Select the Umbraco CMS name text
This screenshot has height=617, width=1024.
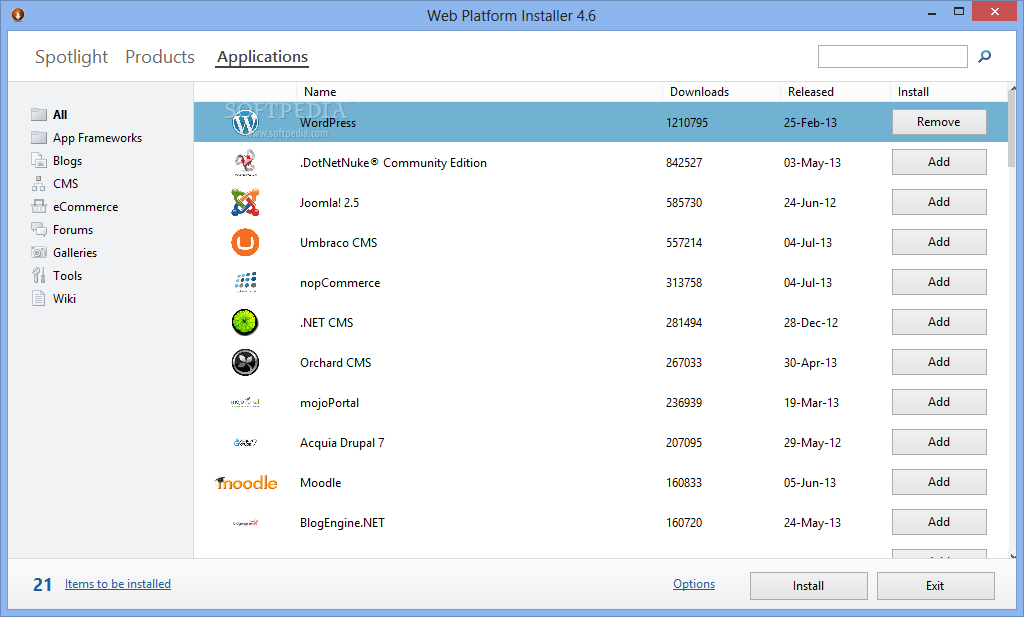tap(338, 243)
